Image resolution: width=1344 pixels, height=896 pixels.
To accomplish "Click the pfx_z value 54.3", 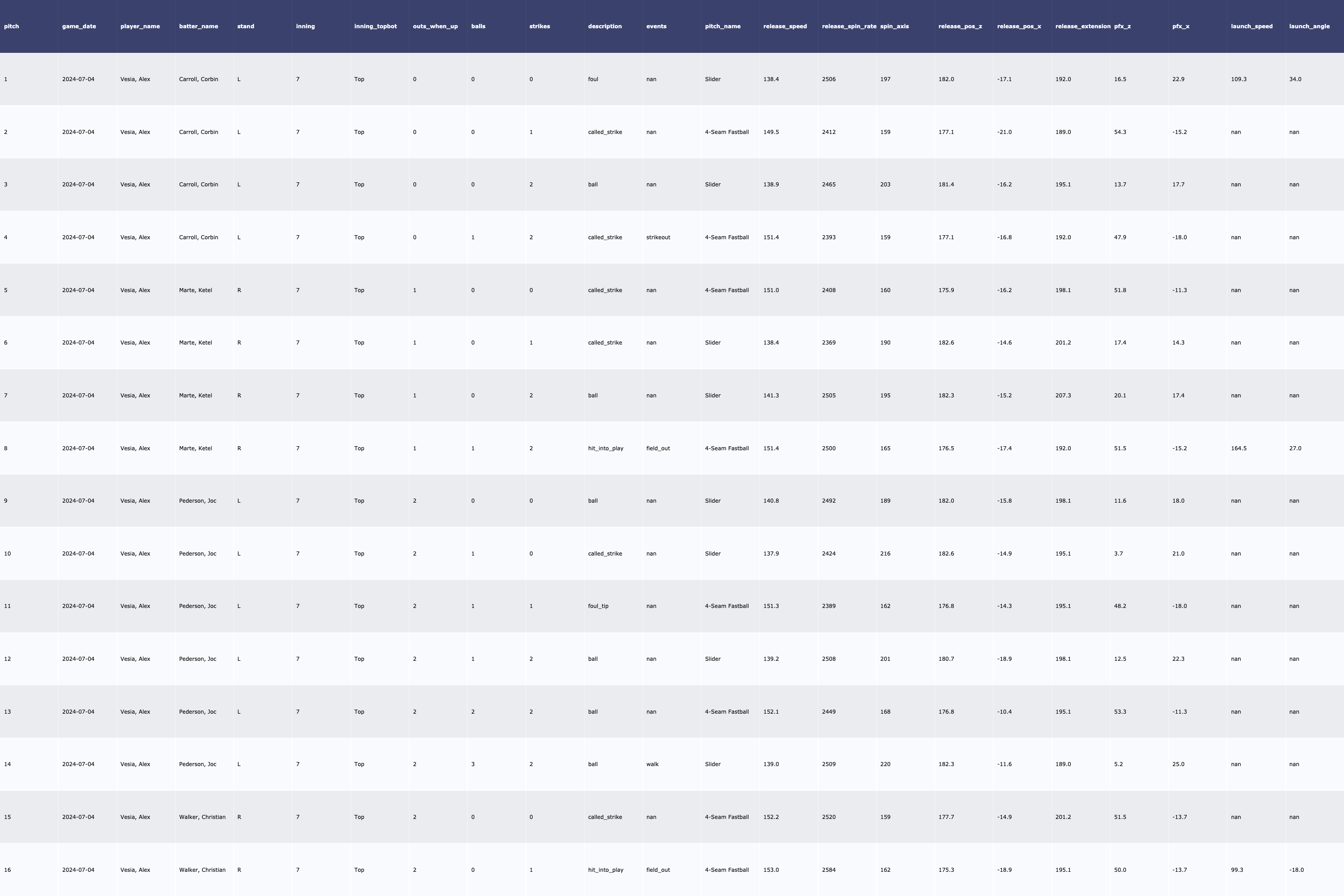I will pos(1120,132).
